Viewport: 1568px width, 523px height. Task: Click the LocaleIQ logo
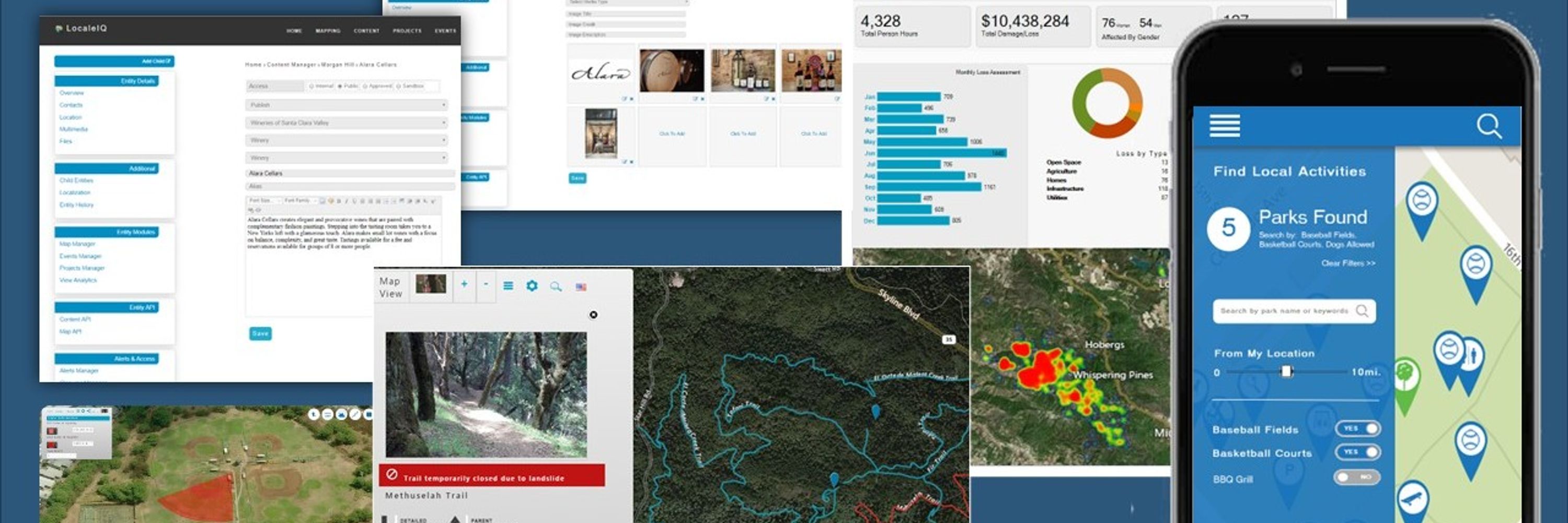click(81, 28)
